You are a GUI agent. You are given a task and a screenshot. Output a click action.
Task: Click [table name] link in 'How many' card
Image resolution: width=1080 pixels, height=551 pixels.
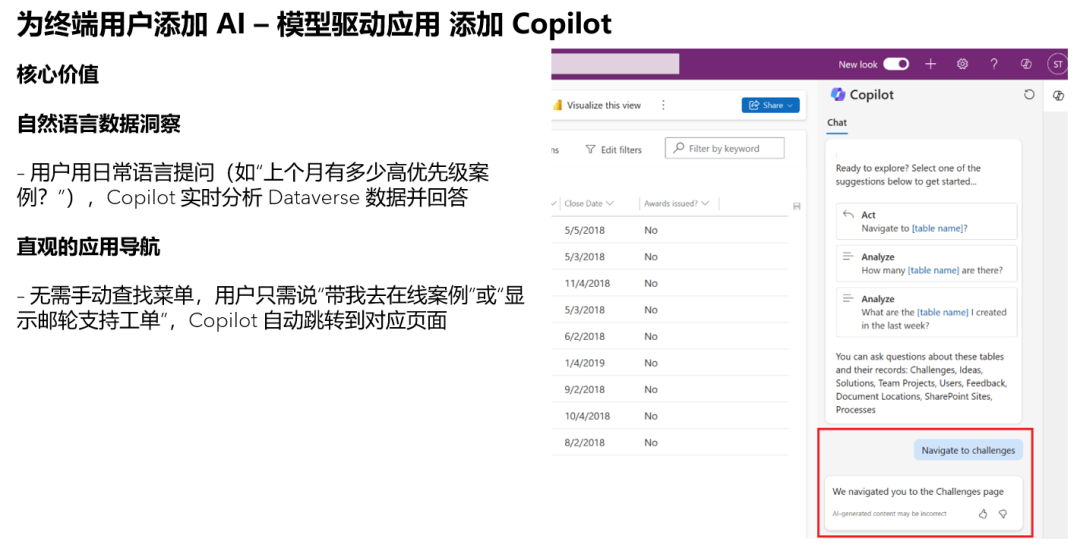point(933,271)
